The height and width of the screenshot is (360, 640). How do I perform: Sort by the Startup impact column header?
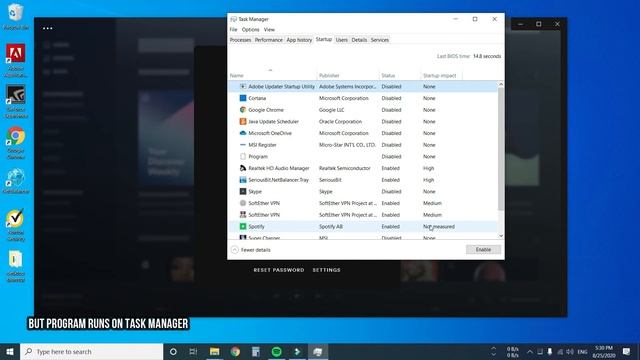tap(442, 76)
